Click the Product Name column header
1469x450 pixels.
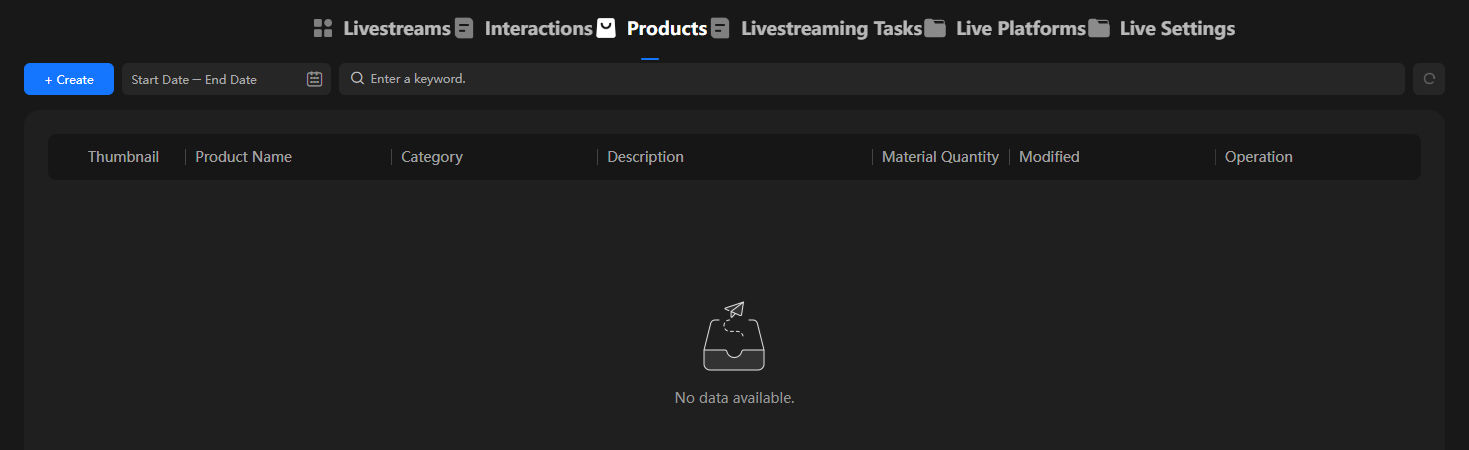tap(244, 157)
